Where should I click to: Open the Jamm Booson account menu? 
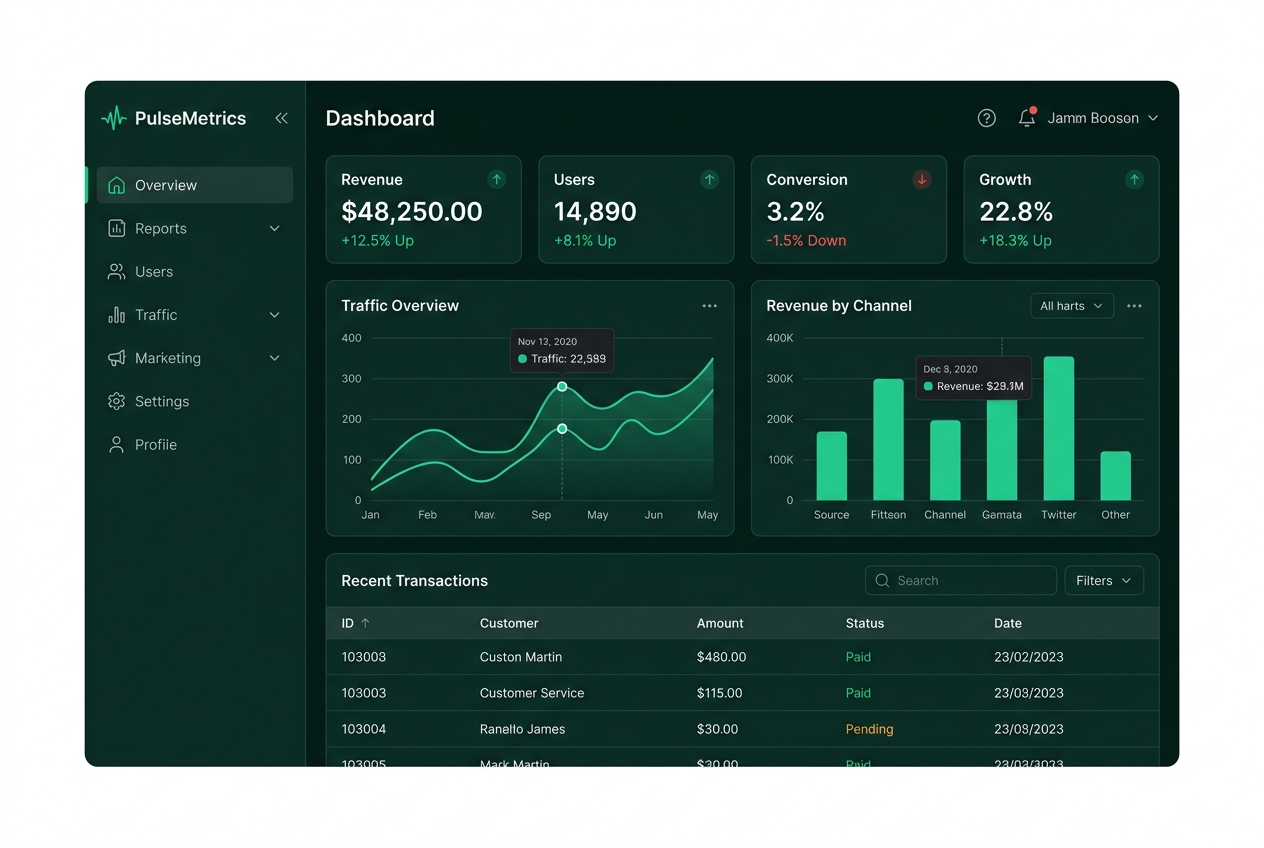click(x=1103, y=118)
